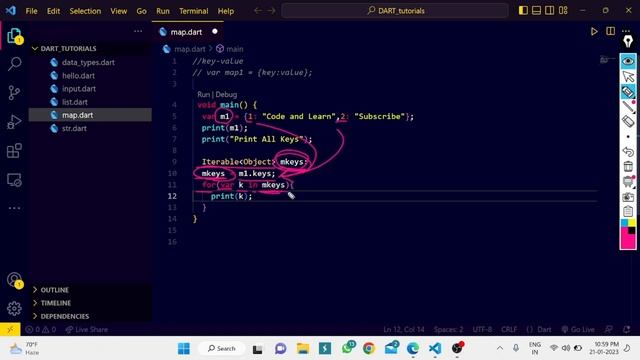
Task: Click the Debug code lens above main
Action: [226, 94]
